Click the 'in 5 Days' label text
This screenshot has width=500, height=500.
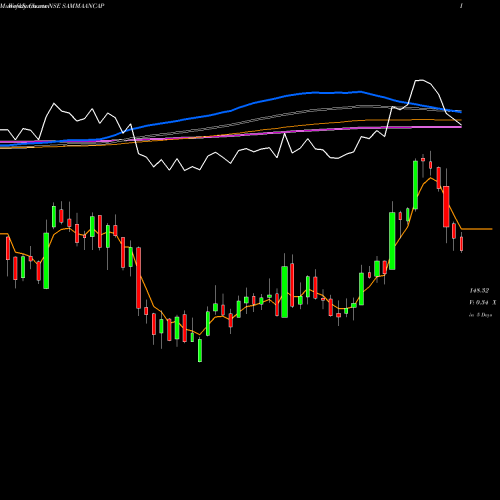click(x=480, y=315)
